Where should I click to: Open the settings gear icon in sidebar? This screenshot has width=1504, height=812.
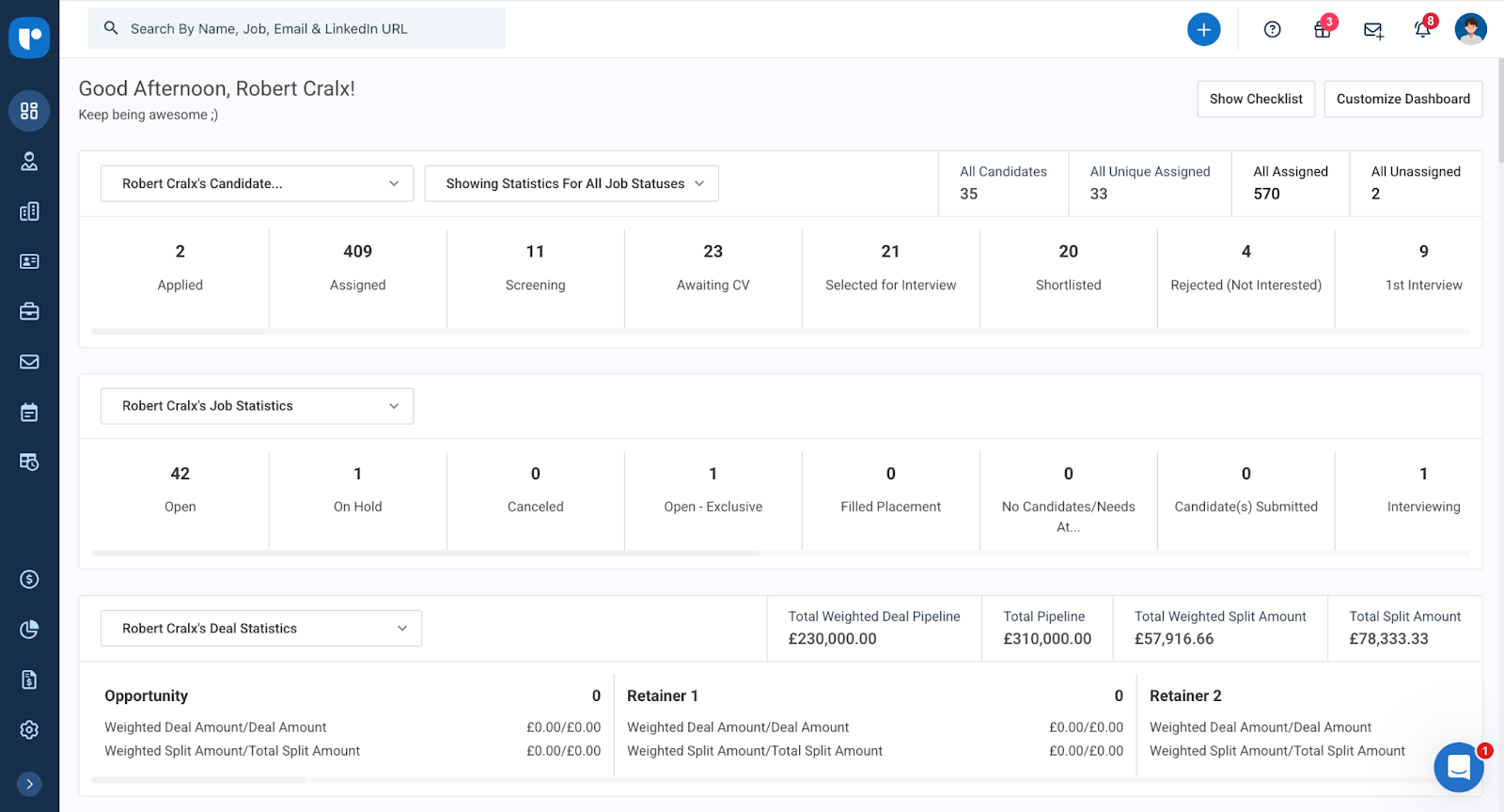pyautogui.click(x=29, y=729)
